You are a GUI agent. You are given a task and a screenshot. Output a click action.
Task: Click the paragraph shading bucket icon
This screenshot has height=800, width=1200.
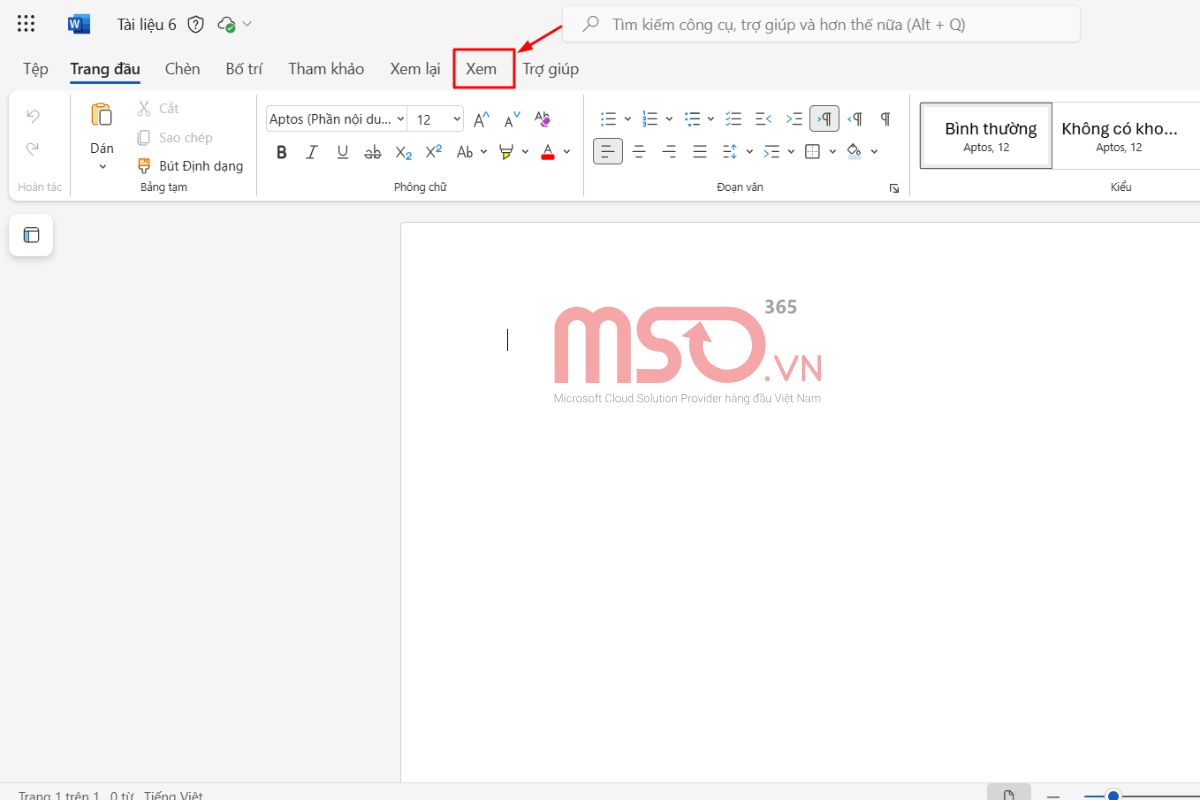pyautogui.click(x=854, y=152)
